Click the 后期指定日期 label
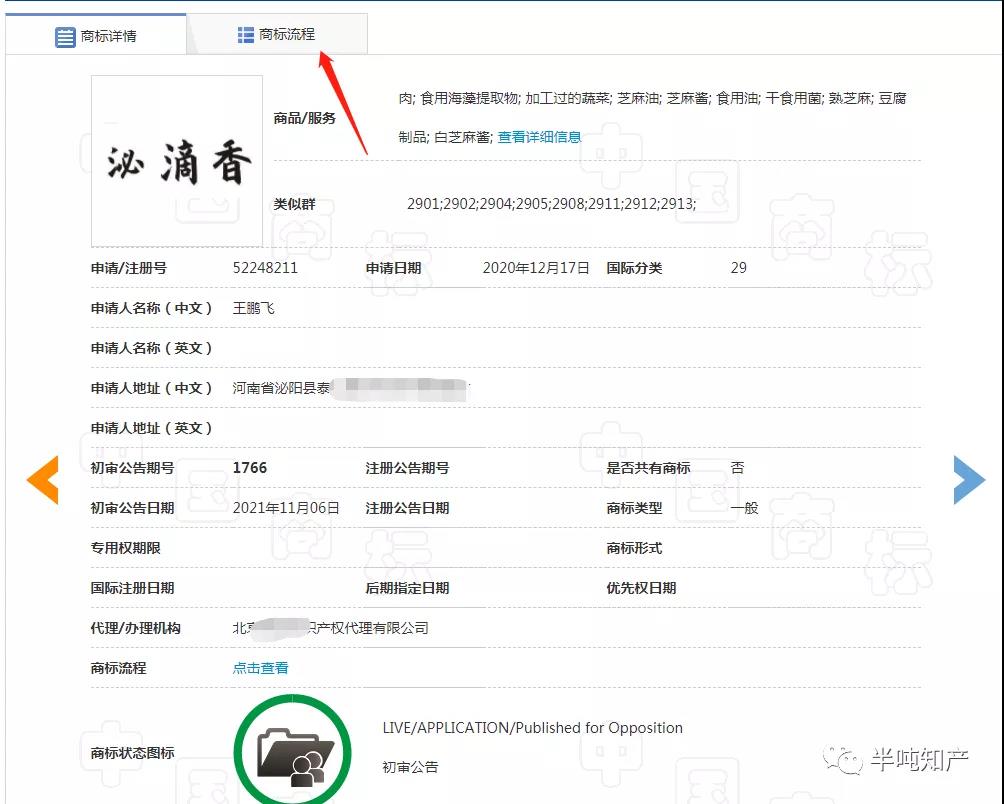 [407, 588]
